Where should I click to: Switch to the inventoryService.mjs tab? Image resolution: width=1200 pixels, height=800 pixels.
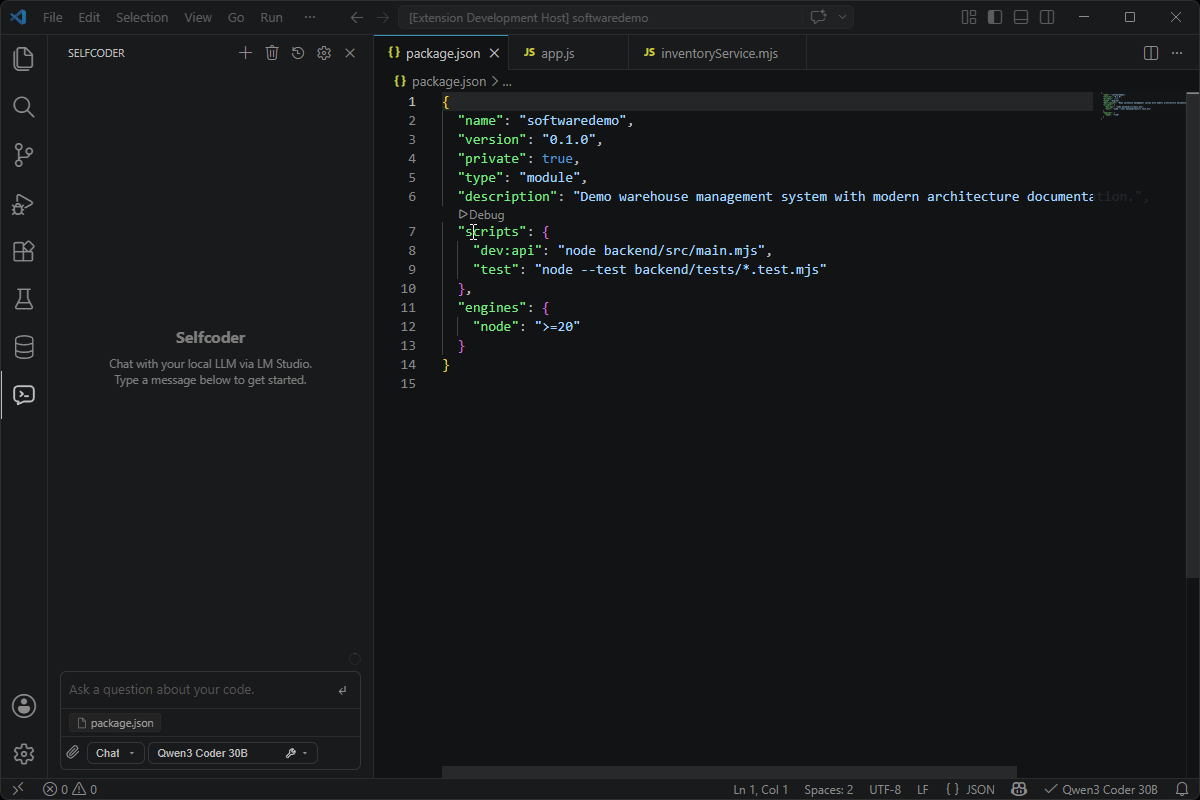pyautogui.click(x=719, y=53)
